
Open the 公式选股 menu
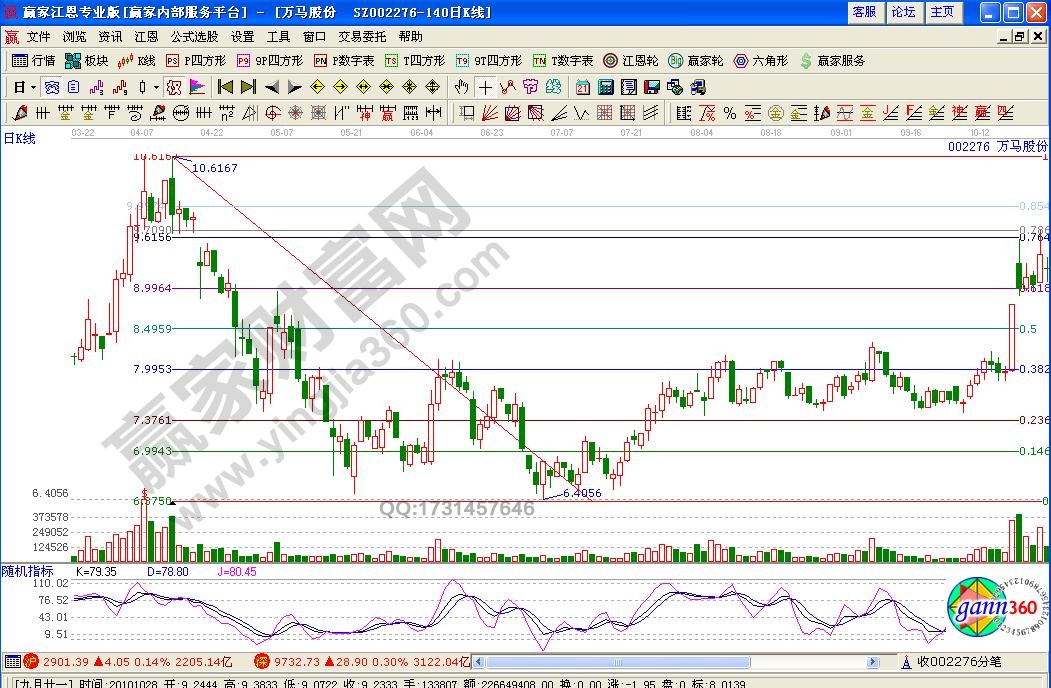point(194,37)
